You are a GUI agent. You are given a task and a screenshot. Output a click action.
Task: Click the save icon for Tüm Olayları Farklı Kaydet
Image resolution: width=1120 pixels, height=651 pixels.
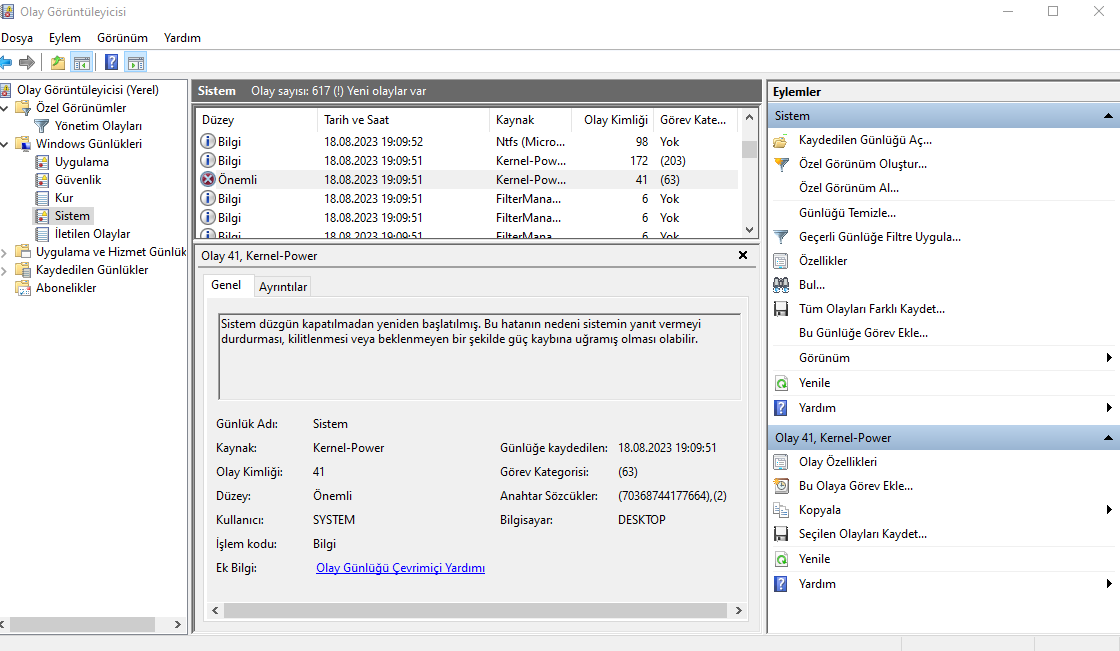point(782,309)
